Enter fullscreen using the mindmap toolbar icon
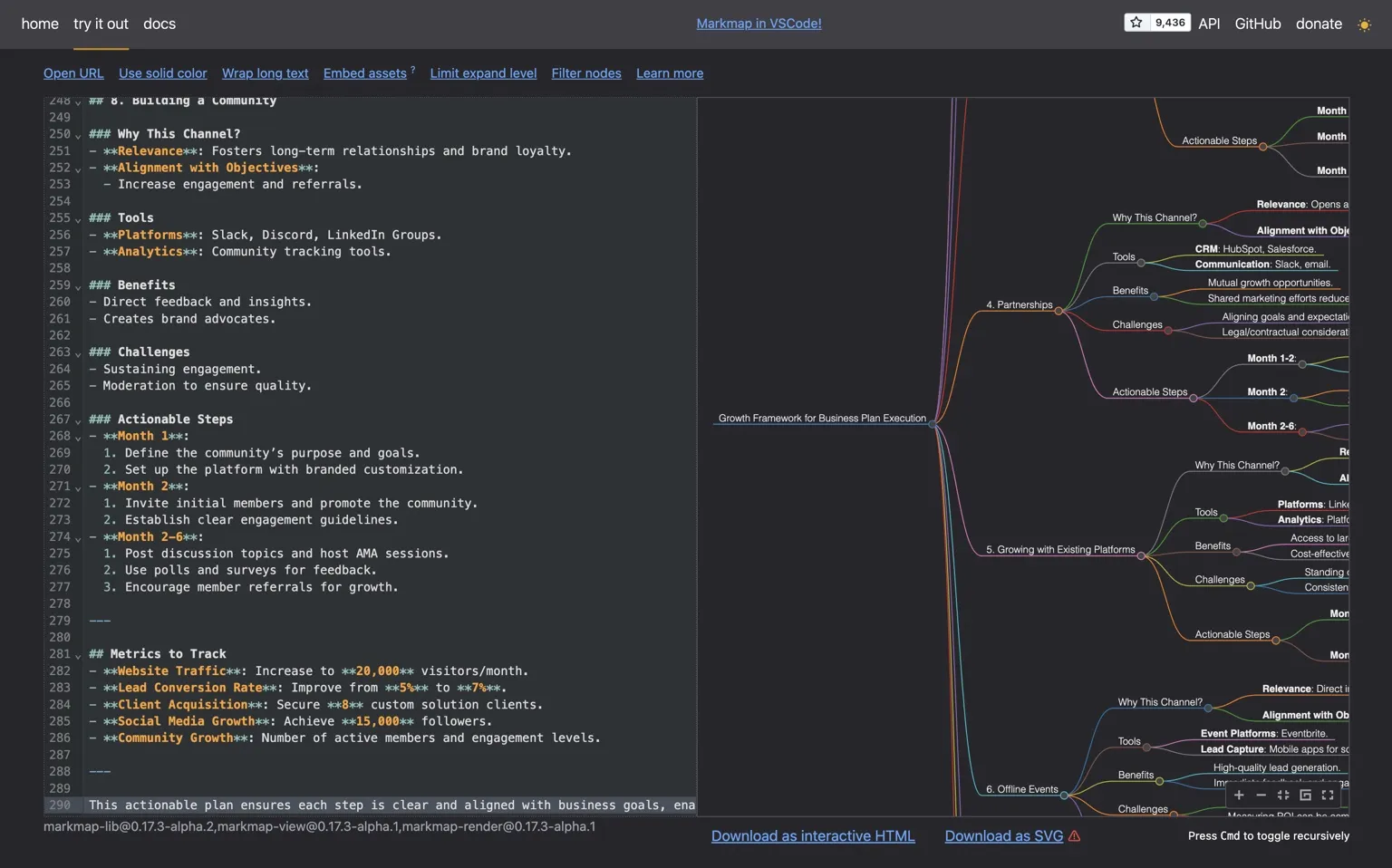The height and width of the screenshot is (868, 1392). point(1328,796)
